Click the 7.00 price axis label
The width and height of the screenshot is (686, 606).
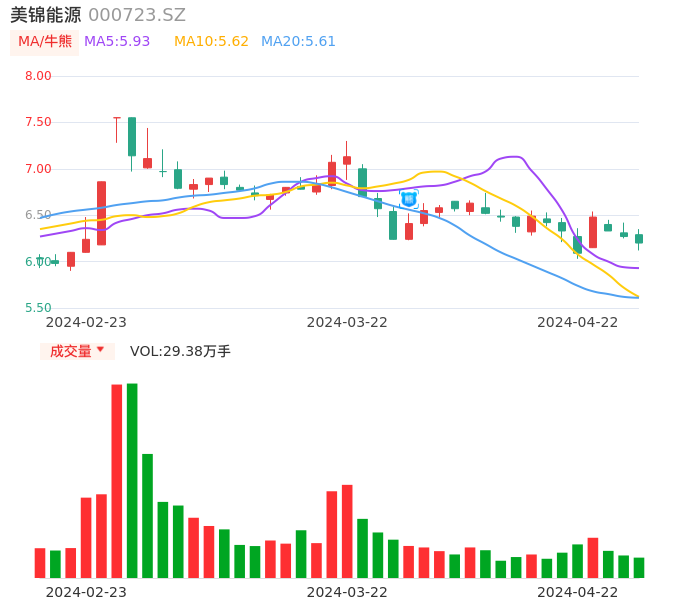point(38,169)
